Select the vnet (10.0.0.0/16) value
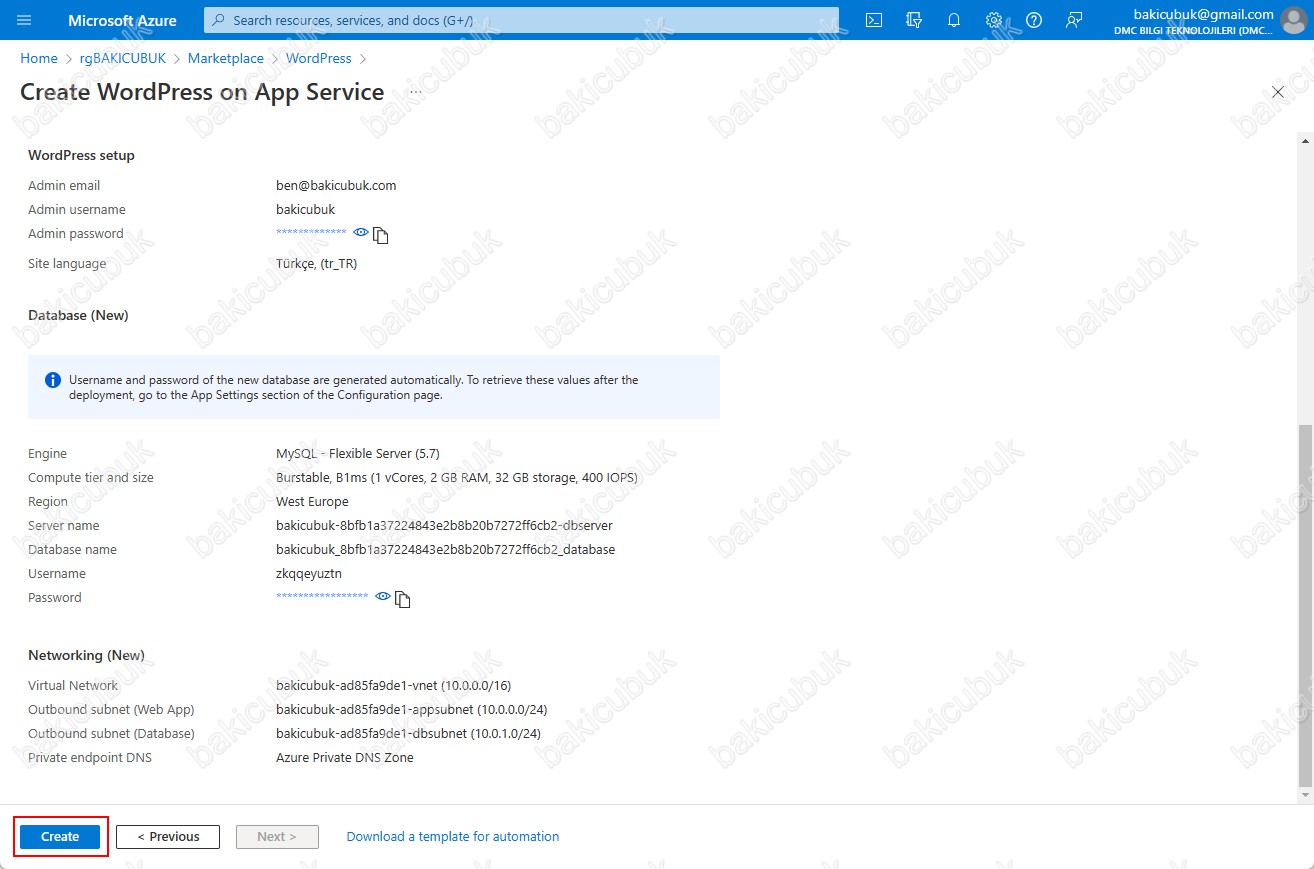This screenshot has height=869, width=1314. [395, 686]
